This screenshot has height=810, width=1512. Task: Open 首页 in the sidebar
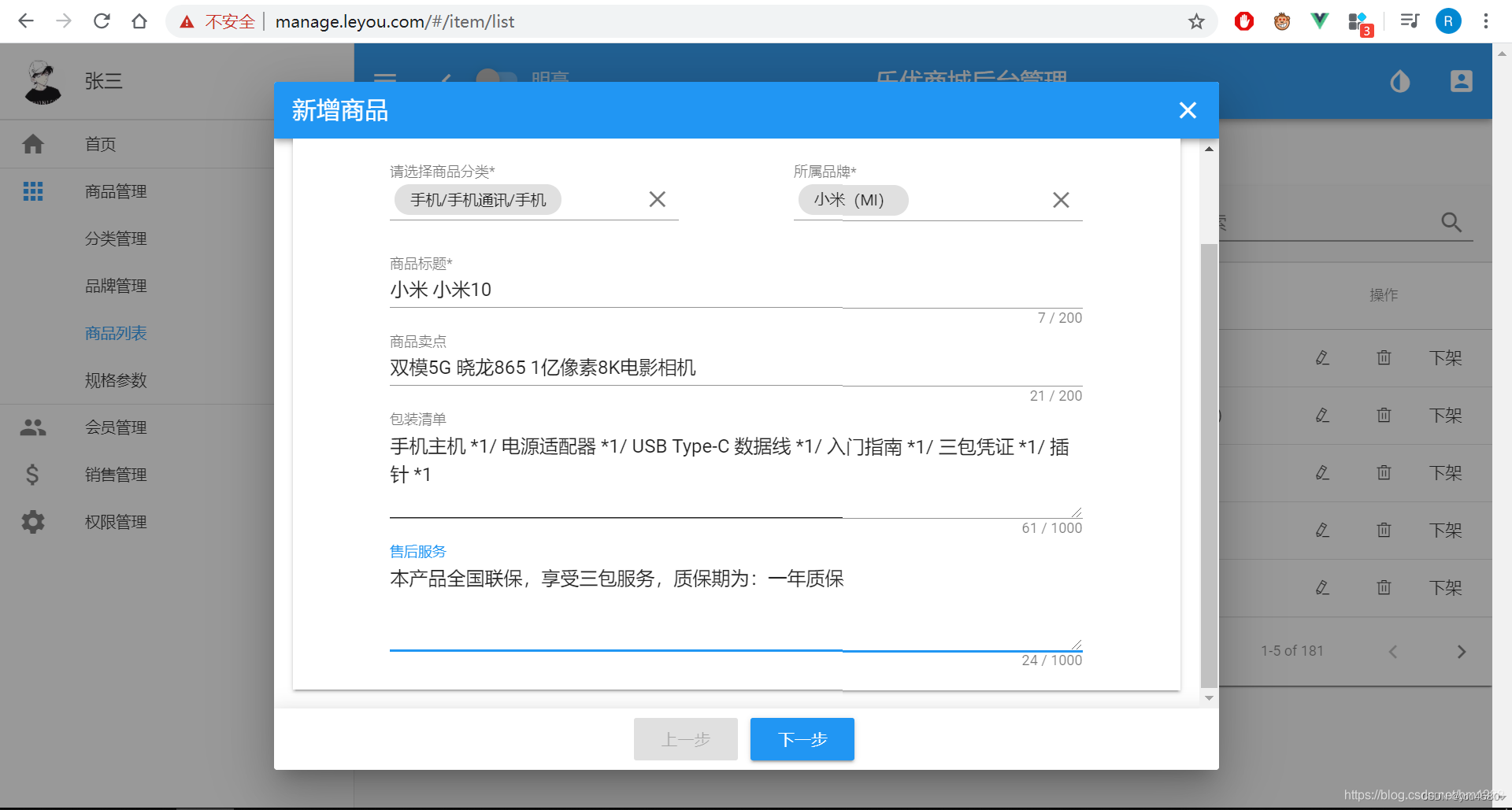coord(100,144)
